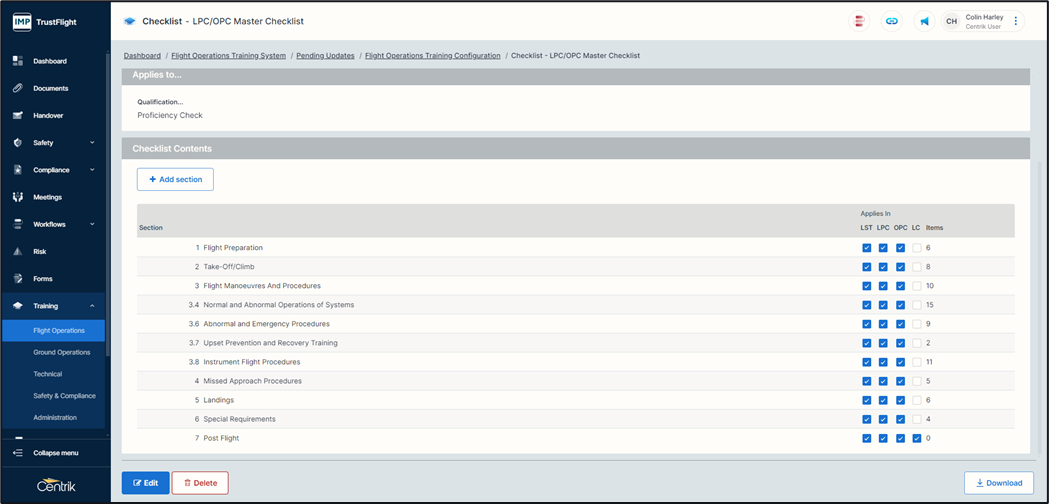The image size is (1049, 504).
Task: Click the red database icon in header
Action: [858, 21]
